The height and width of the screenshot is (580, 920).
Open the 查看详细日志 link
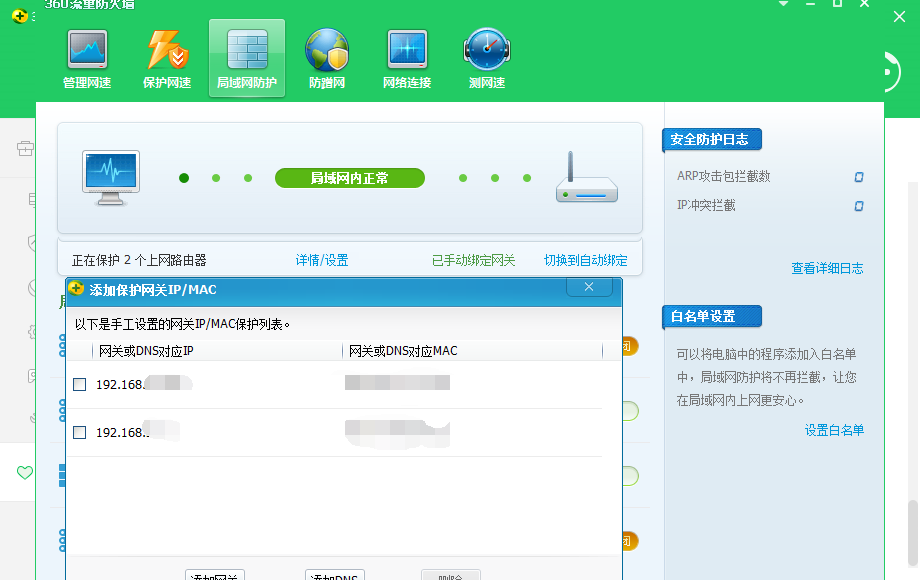pyautogui.click(x=827, y=269)
